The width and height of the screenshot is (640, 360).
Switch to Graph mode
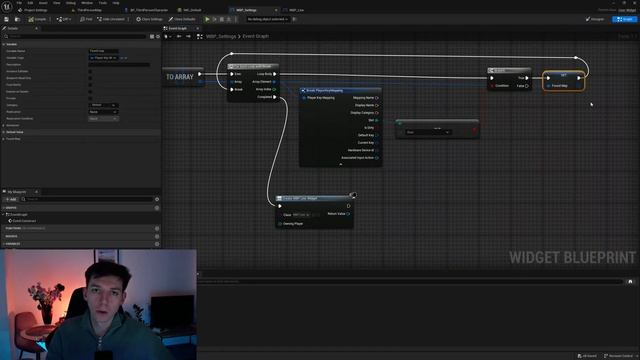(x=624, y=19)
